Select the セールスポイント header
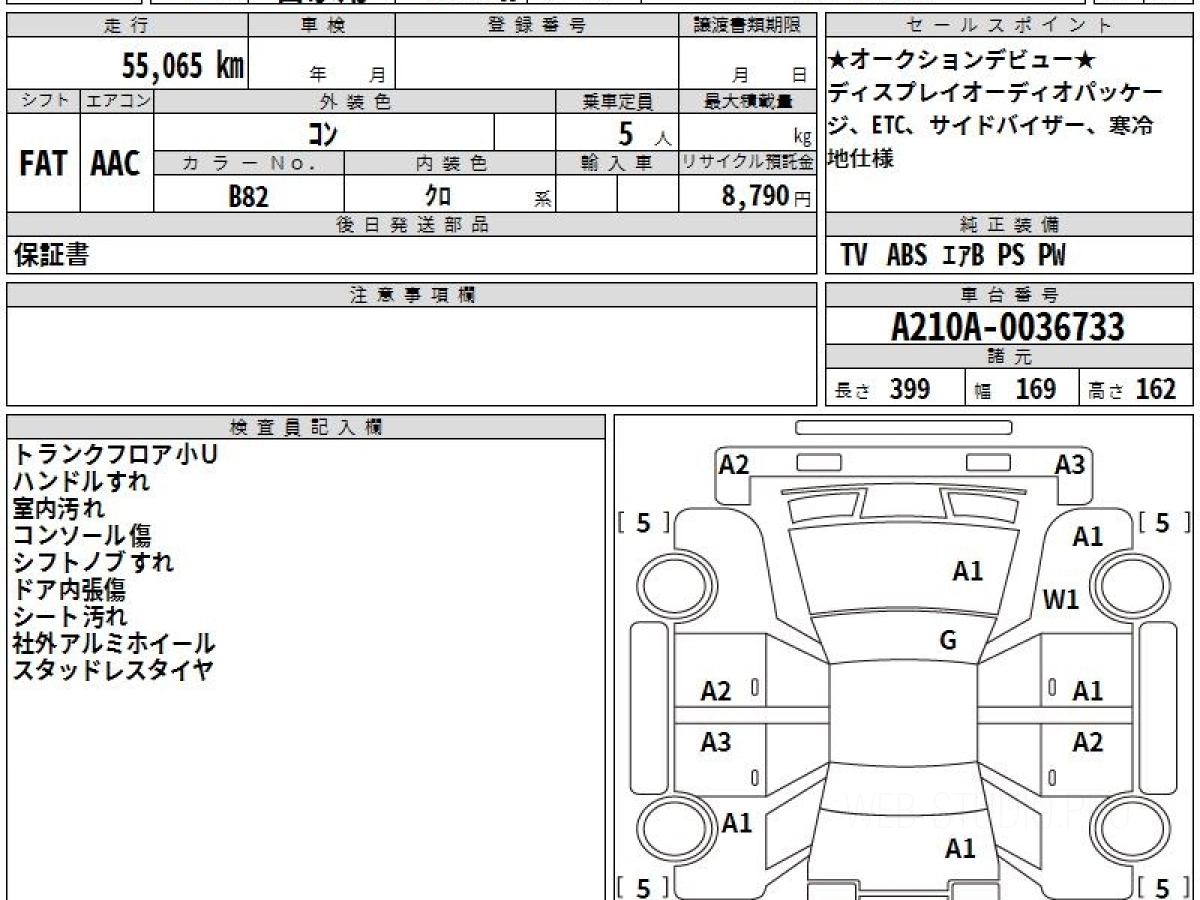This screenshot has height=900, width=1200. (1009, 26)
